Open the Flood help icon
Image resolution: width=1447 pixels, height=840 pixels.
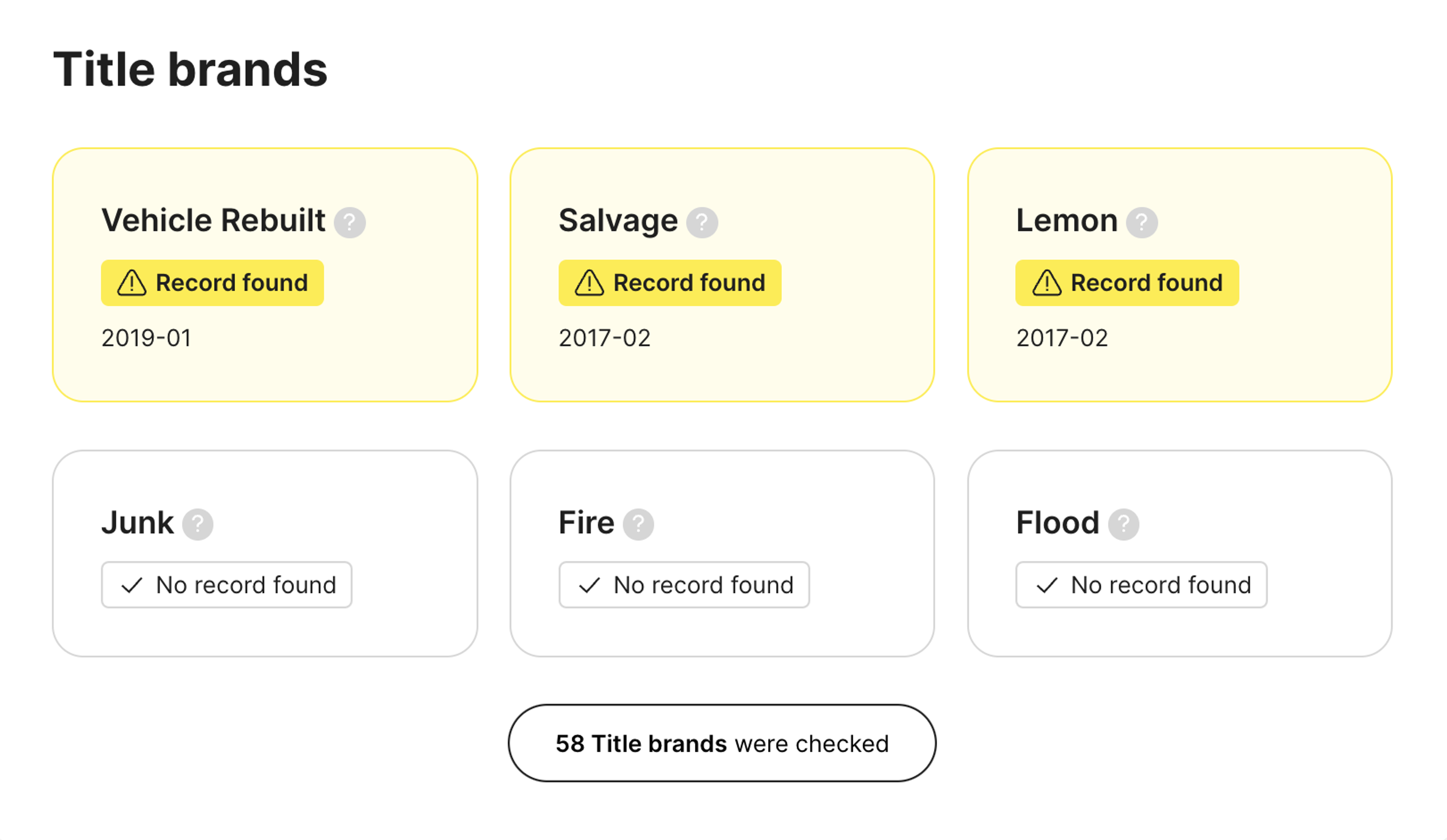point(1123,524)
